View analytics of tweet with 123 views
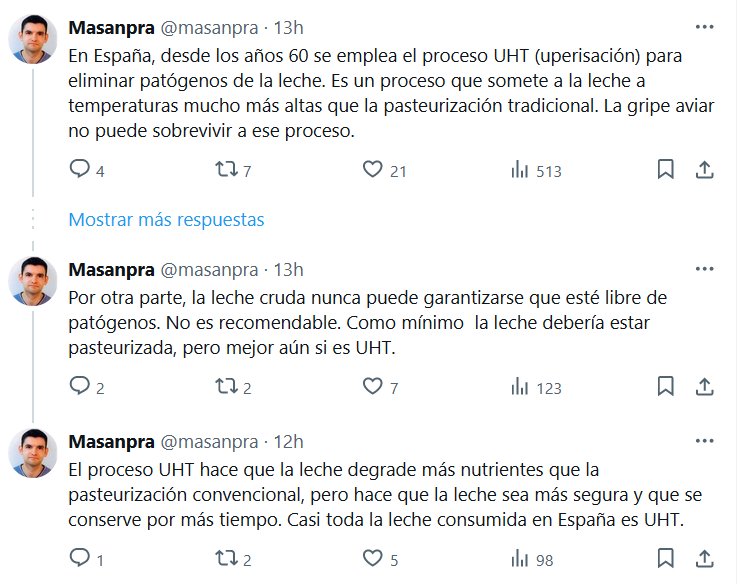This screenshot has width=740, height=584. coord(520,387)
